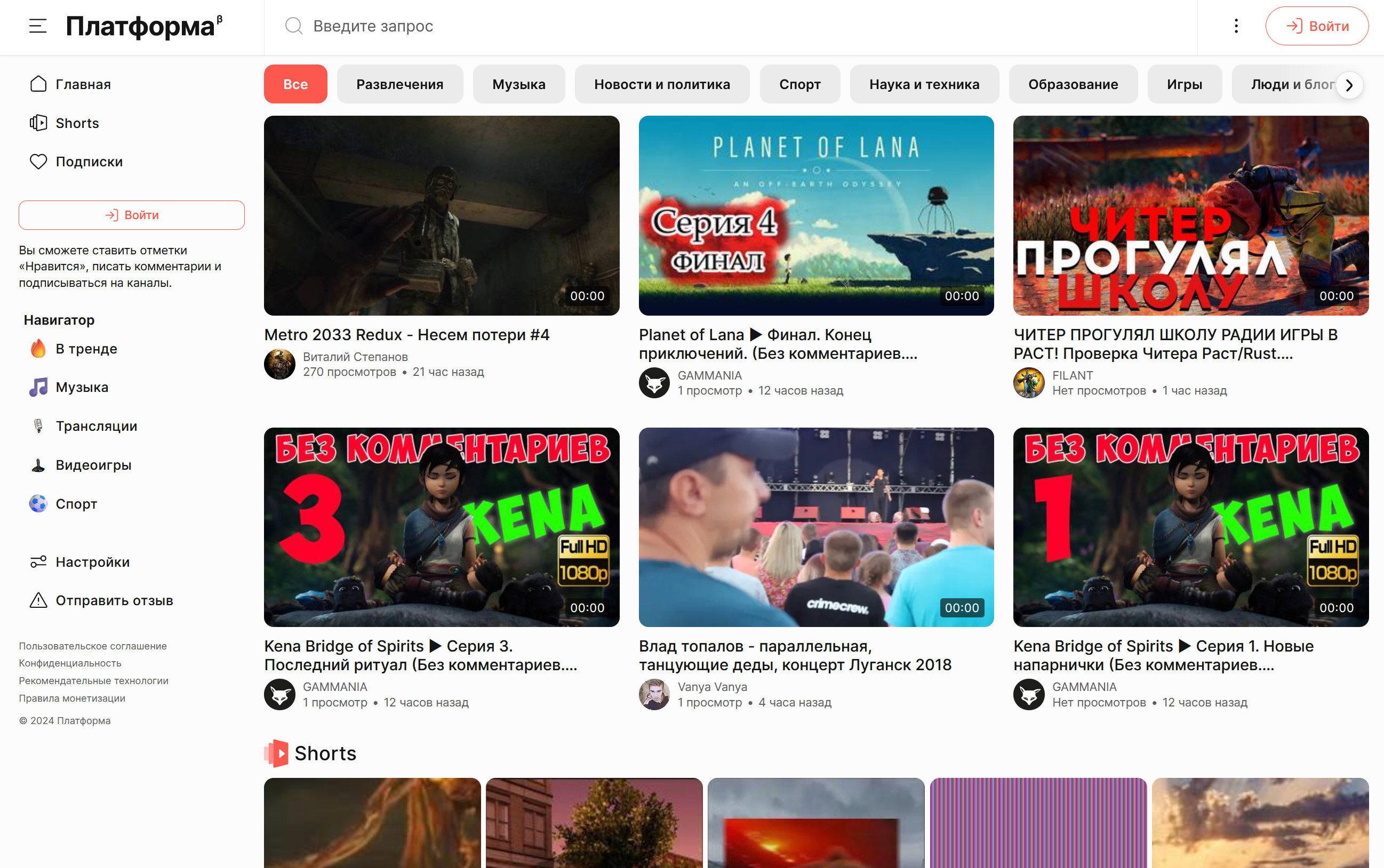Open the В тренде section
1384x868 pixels.
coord(85,349)
